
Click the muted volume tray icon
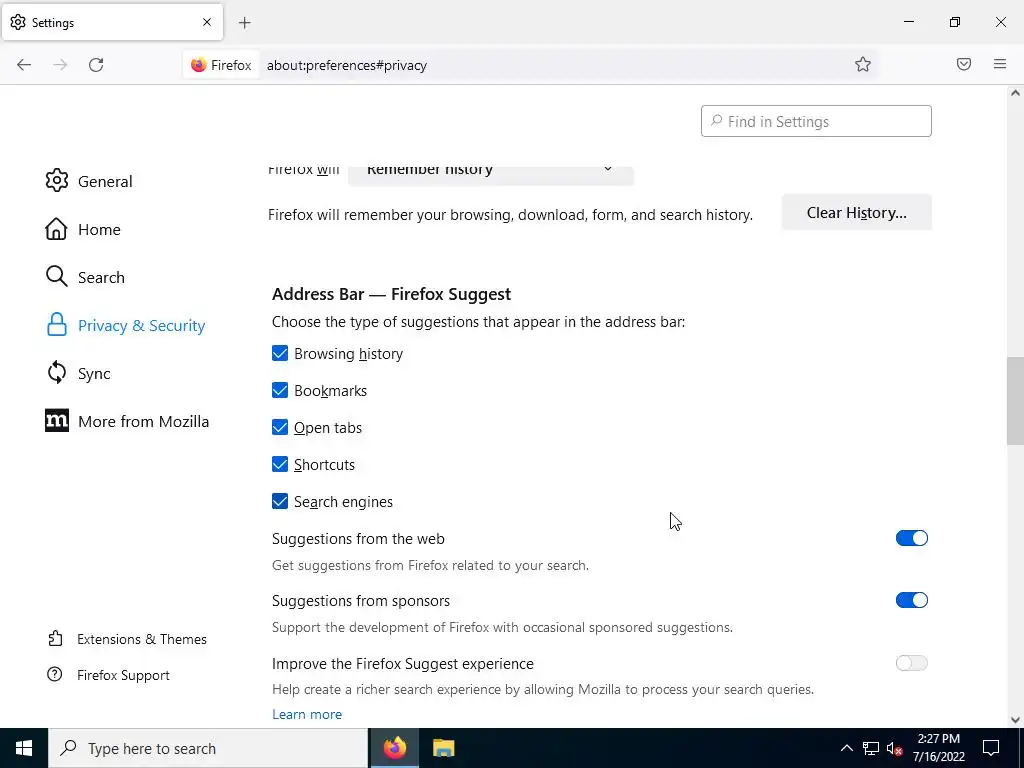pos(894,748)
